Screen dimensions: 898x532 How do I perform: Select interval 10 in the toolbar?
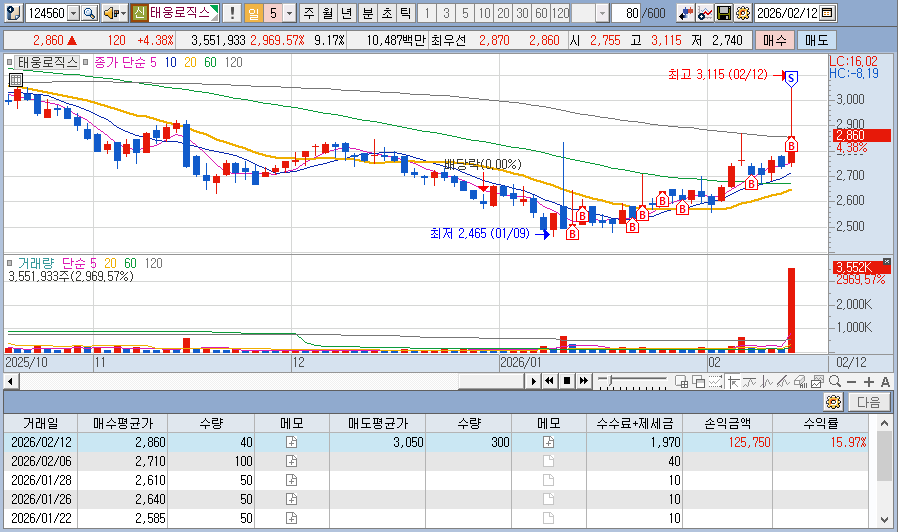click(485, 13)
